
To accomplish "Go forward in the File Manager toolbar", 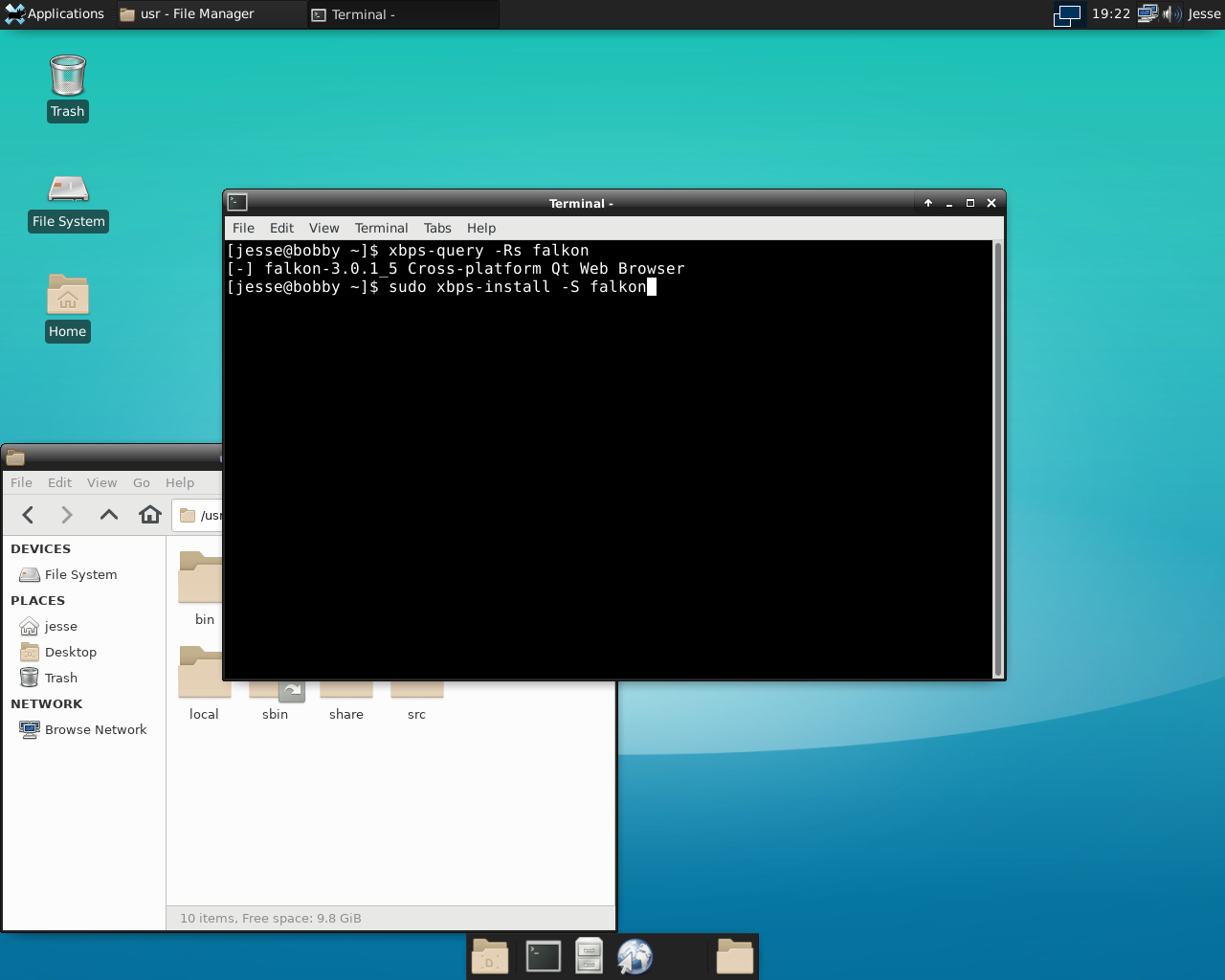I will click(67, 515).
